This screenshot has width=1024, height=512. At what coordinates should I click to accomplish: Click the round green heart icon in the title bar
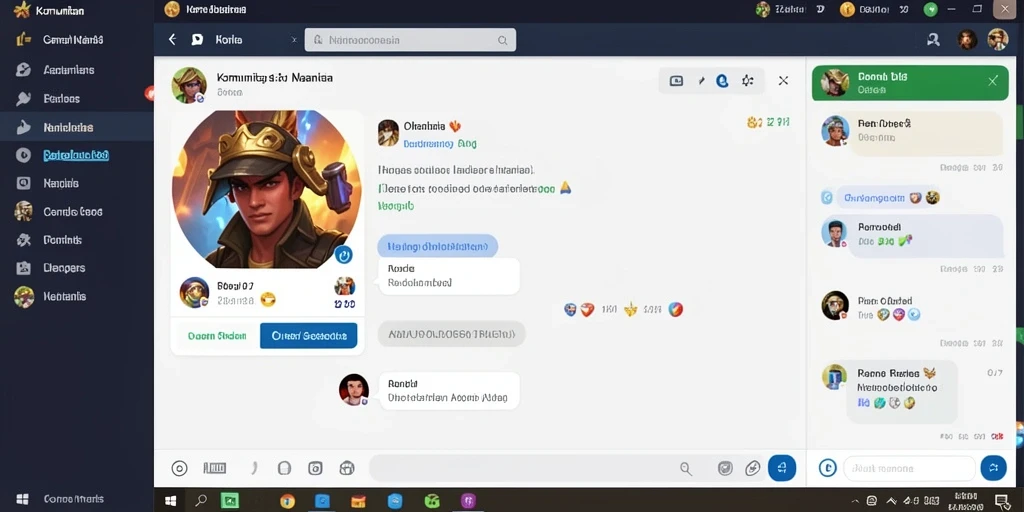[931, 9]
